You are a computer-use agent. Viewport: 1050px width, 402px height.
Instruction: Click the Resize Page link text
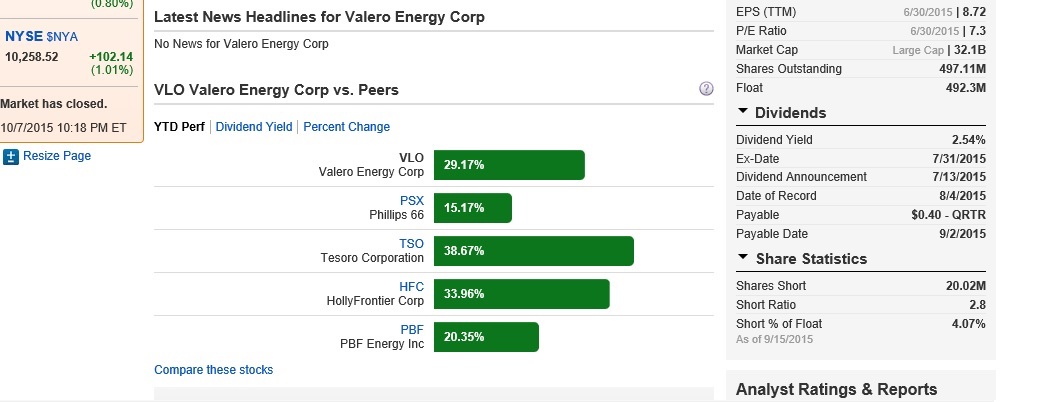(57, 156)
